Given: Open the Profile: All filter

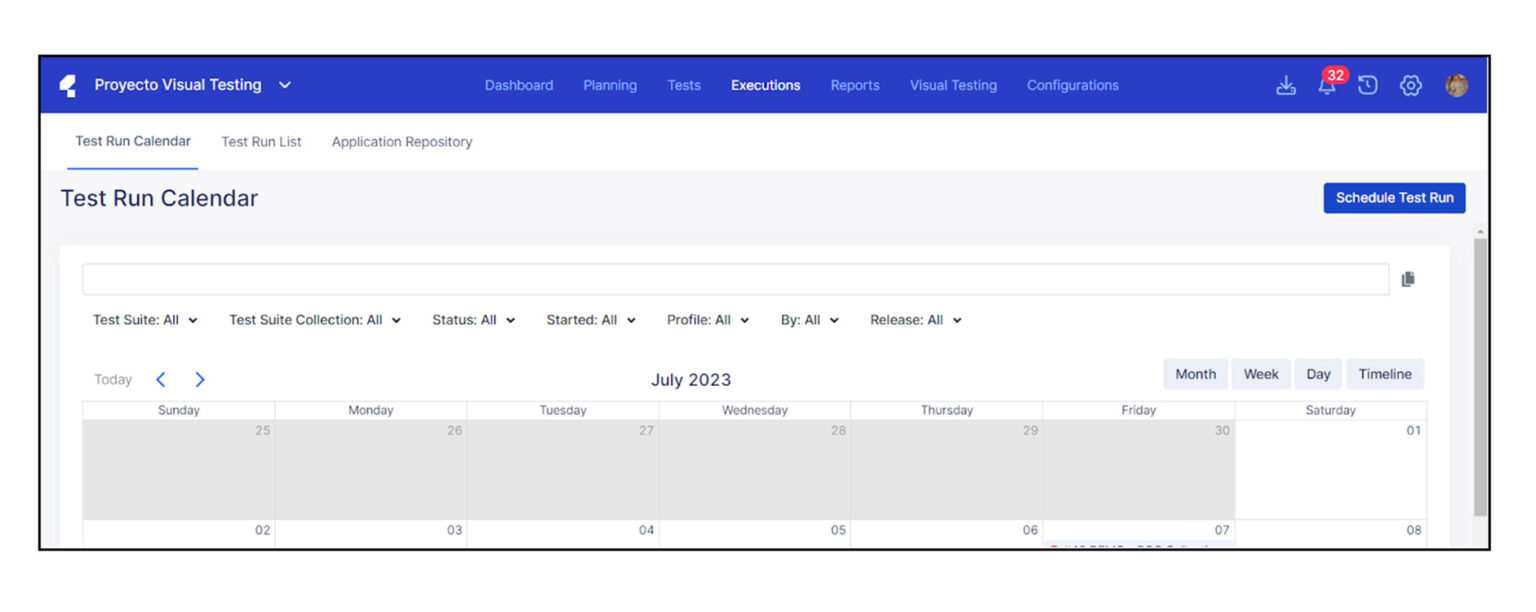Looking at the screenshot, I should [x=708, y=320].
